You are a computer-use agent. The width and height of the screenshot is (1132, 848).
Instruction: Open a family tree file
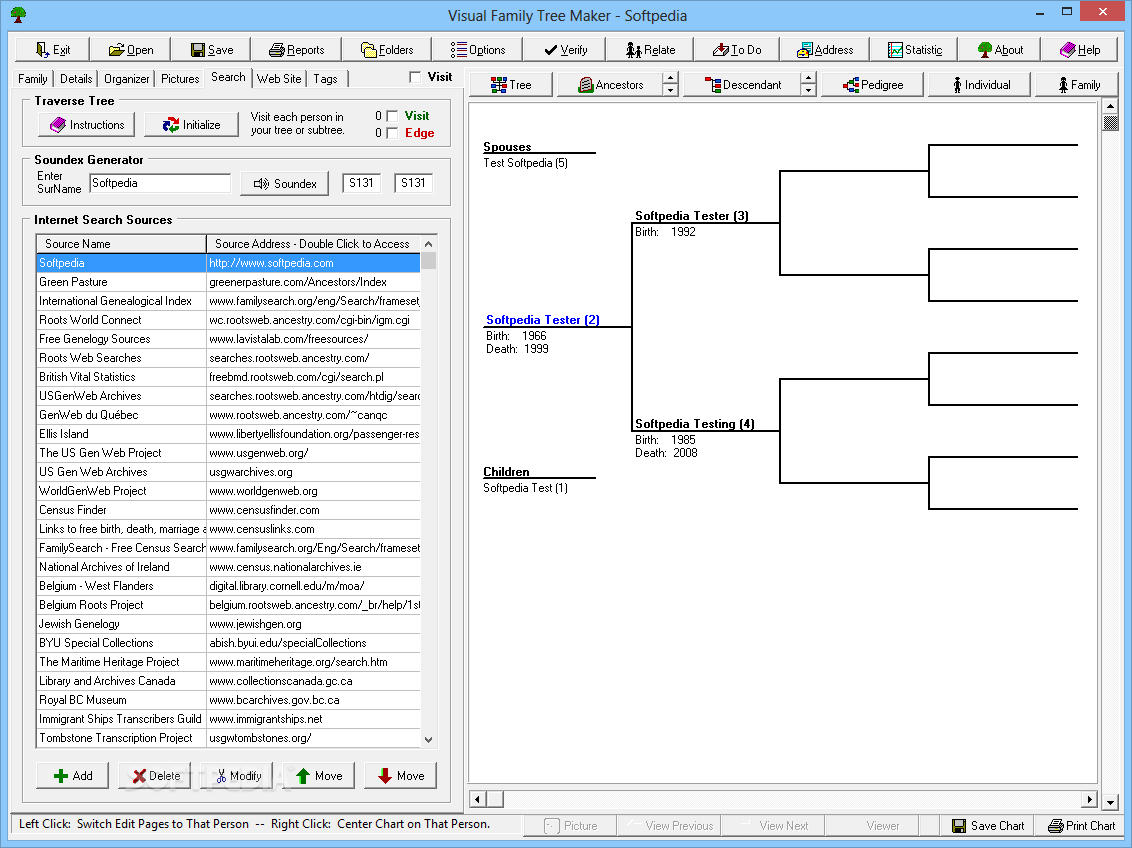[131, 50]
